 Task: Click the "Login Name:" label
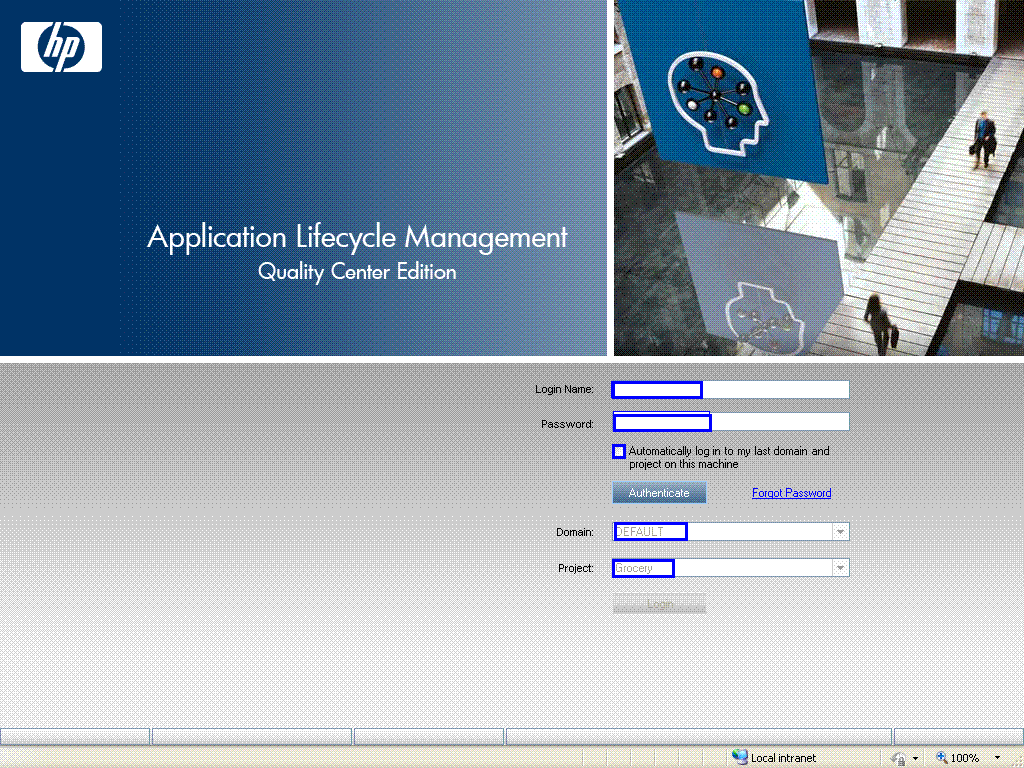point(564,389)
